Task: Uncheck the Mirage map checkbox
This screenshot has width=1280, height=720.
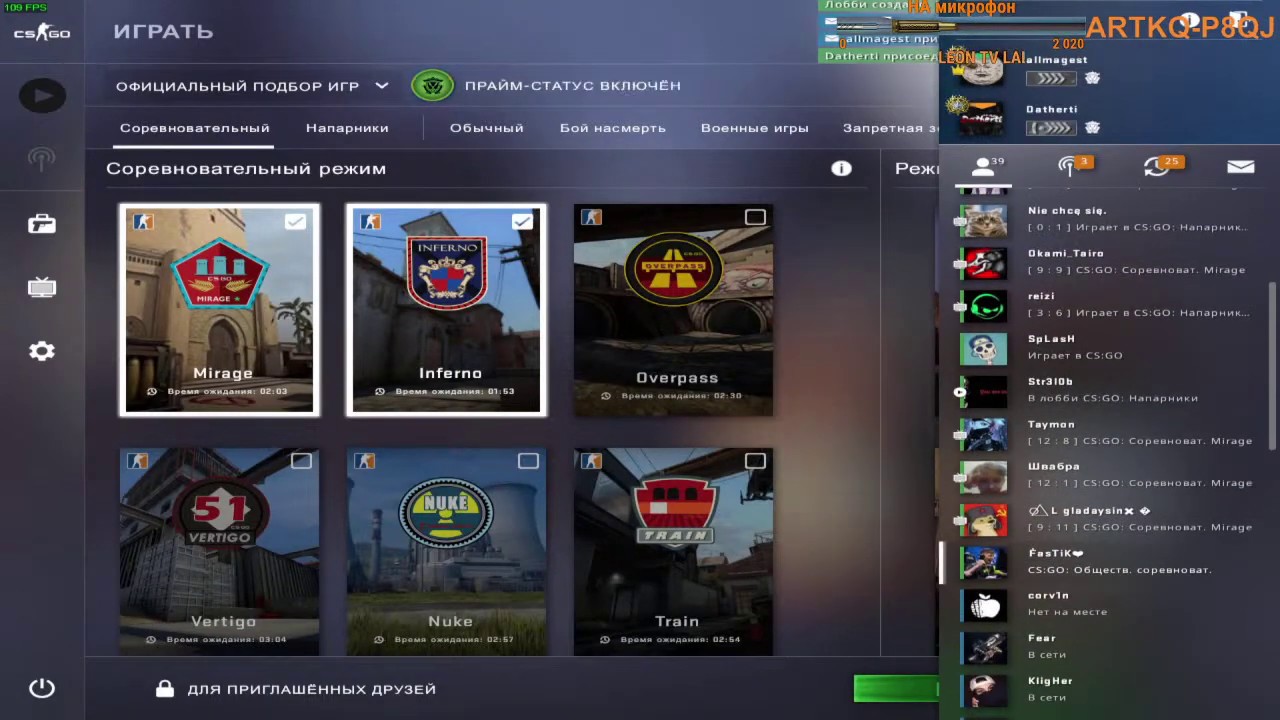Action: pos(295,221)
